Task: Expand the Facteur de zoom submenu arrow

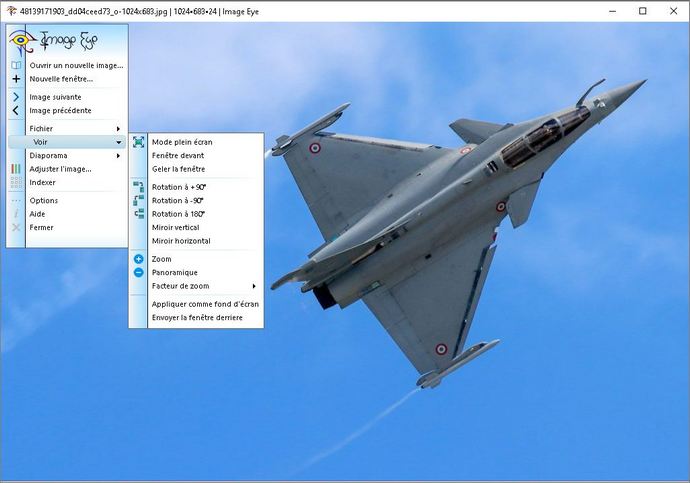Action: [x=254, y=286]
